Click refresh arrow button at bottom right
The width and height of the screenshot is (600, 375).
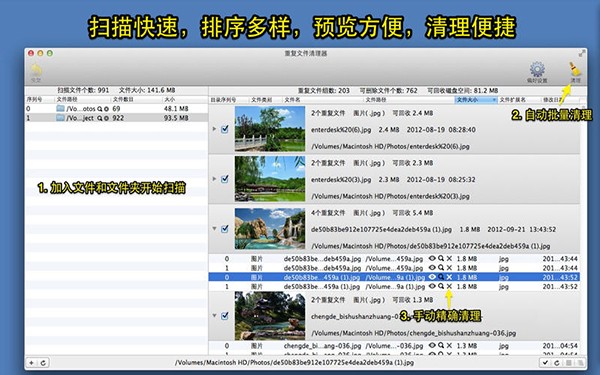(557, 362)
